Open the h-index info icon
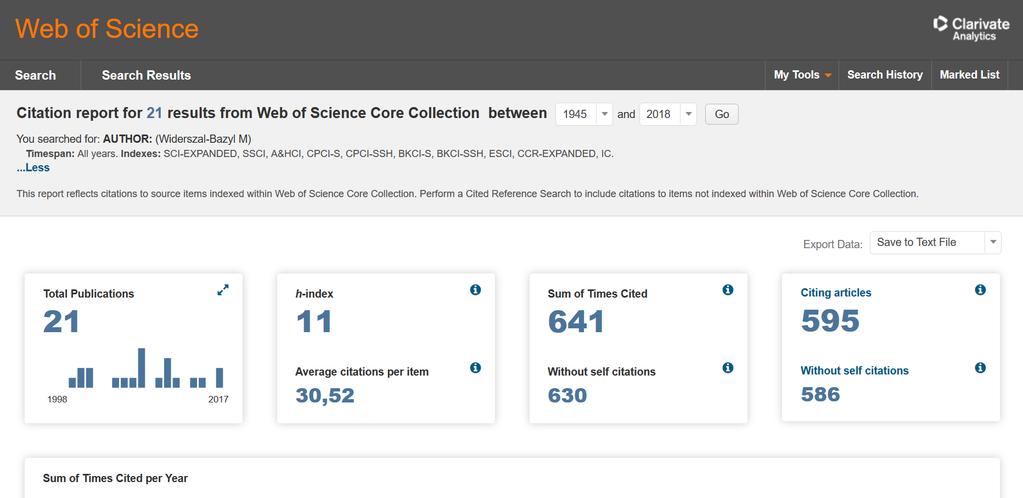This screenshot has width=1023, height=498. 476,290
